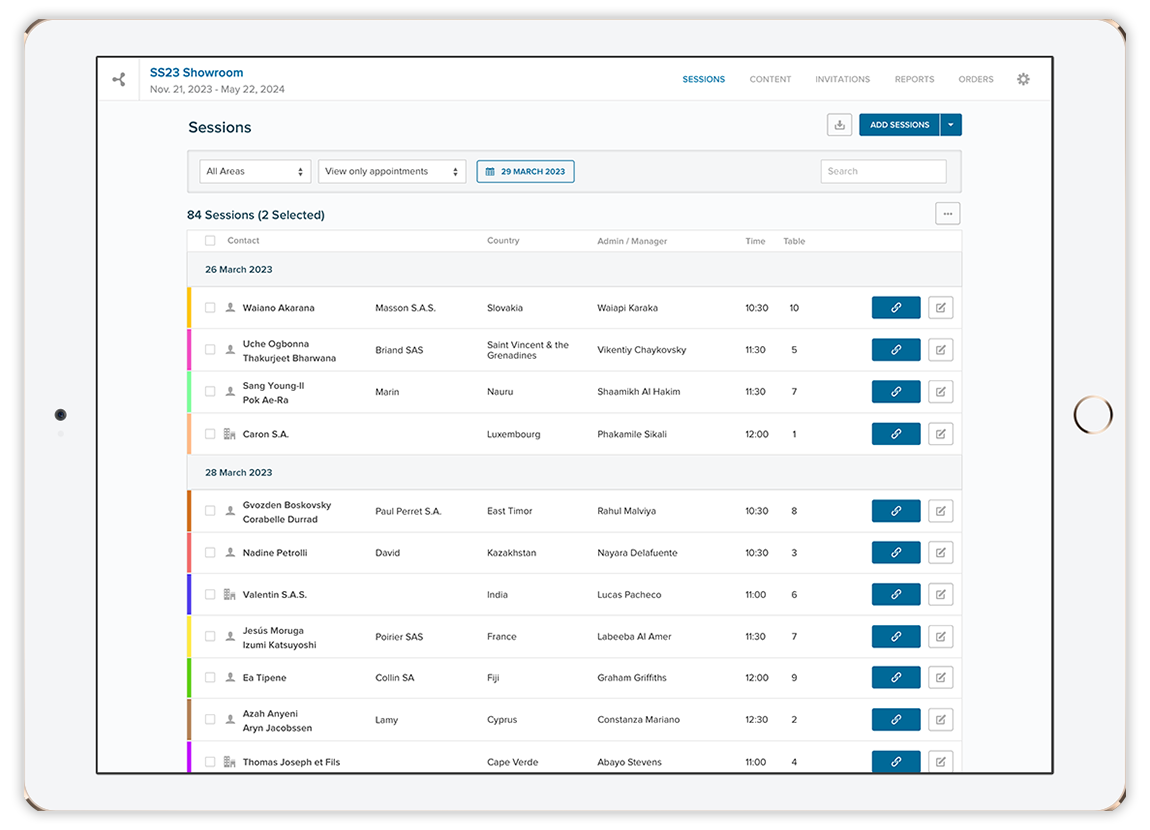This screenshot has height=830, width=1150.
Task: Edit the Caron S.A. session
Action: click(940, 434)
